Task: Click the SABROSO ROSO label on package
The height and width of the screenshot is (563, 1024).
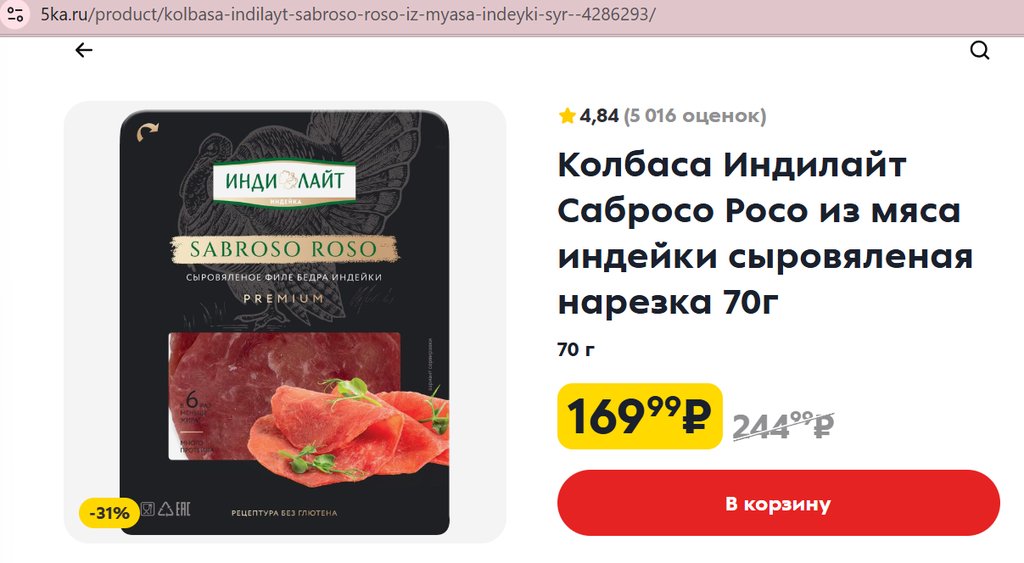Action: pyautogui.click(x=284, y=249)
